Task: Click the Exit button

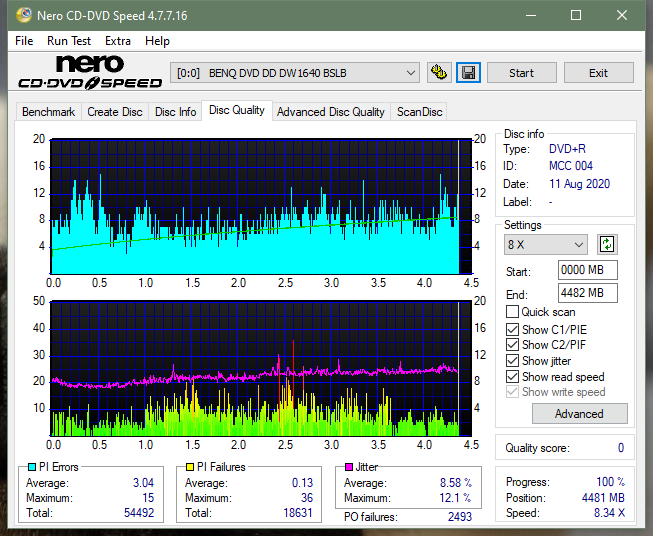Action: pos(598,73)
